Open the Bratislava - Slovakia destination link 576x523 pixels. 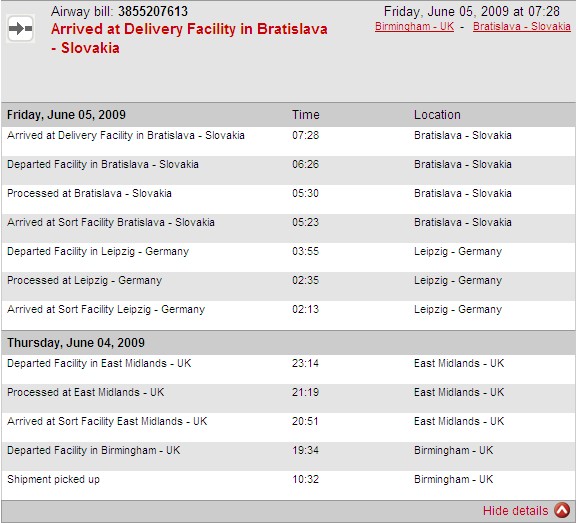coord(522,26)
